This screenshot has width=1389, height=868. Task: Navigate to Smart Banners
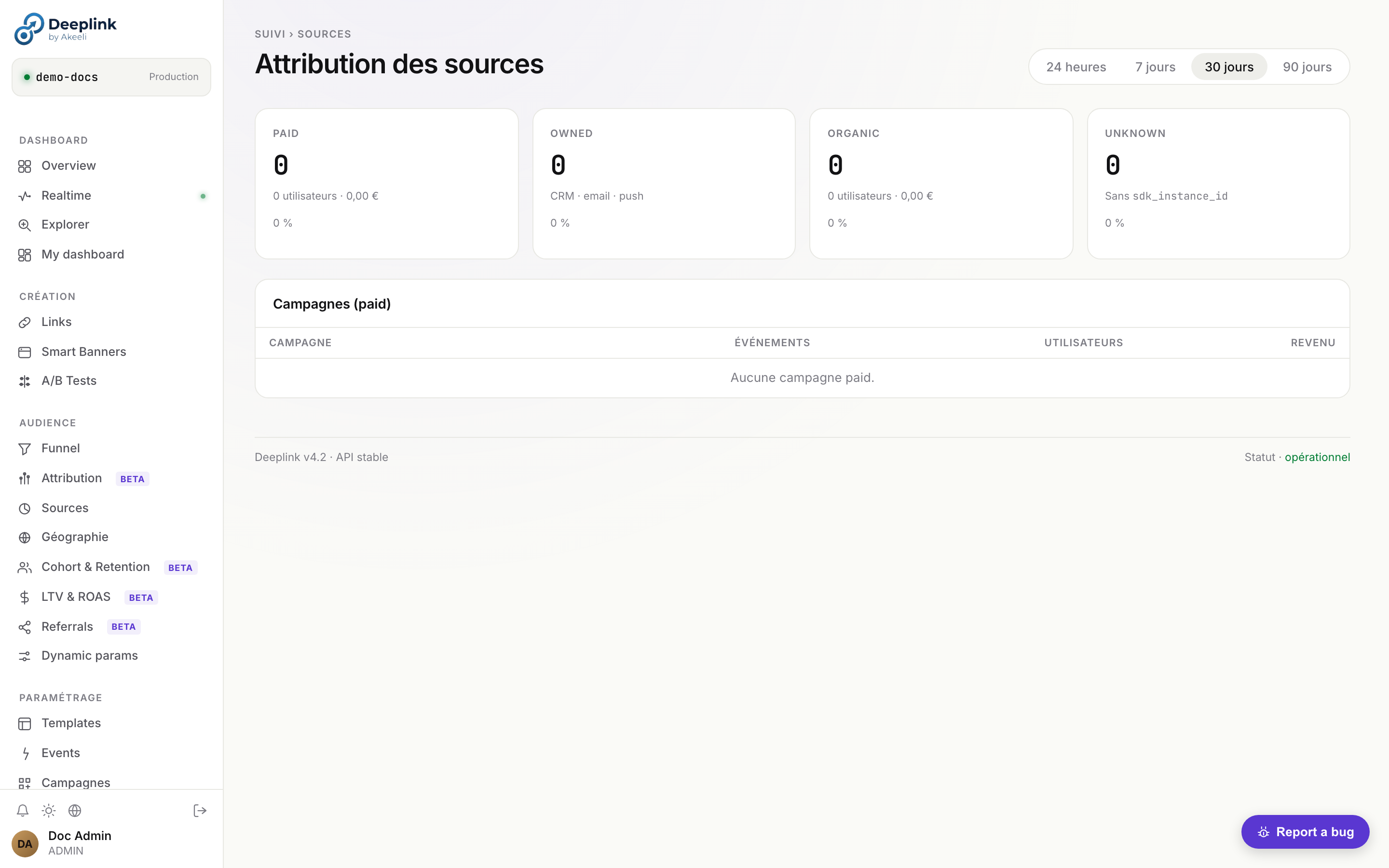click(111, 352)
